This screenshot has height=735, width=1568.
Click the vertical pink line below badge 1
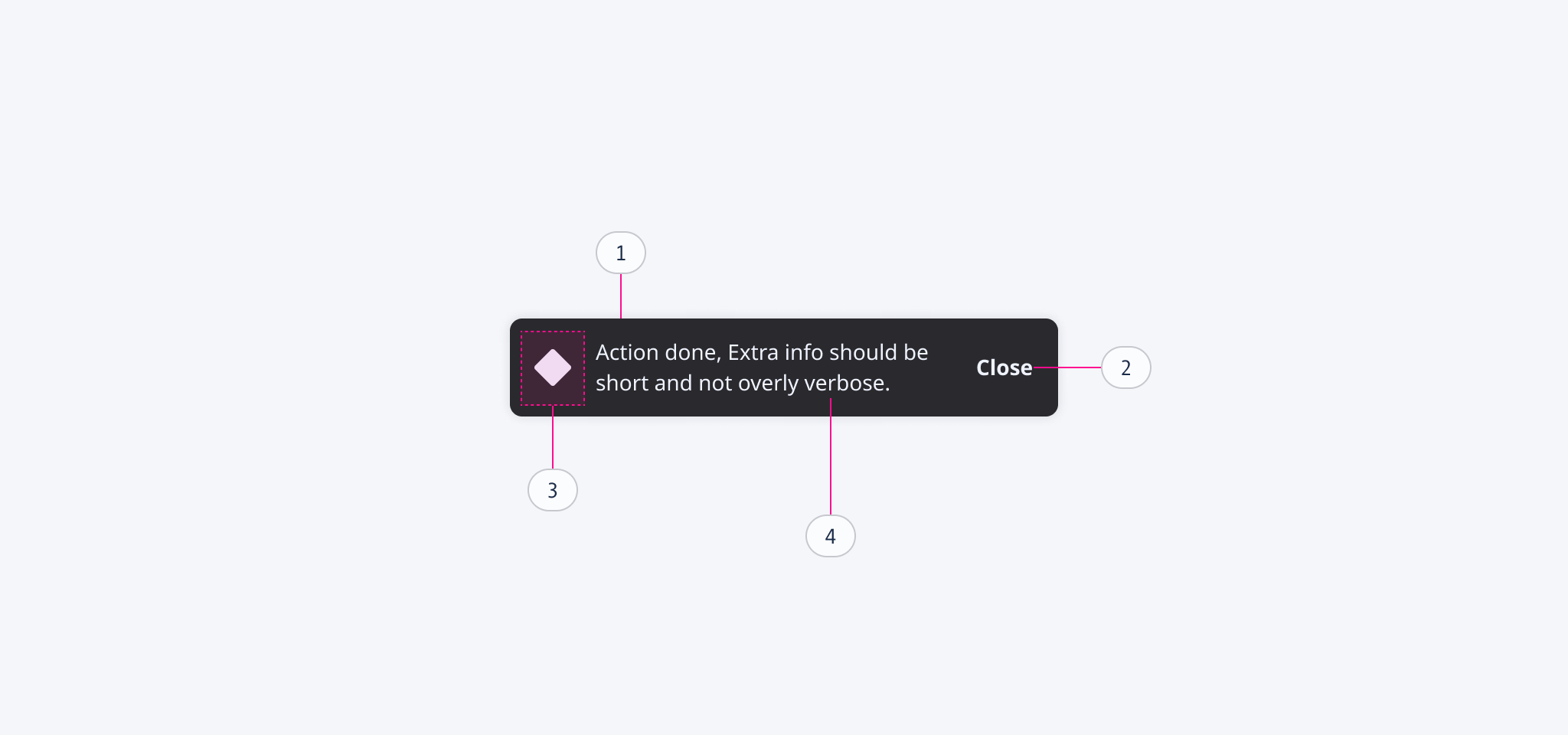coord(620,296)
